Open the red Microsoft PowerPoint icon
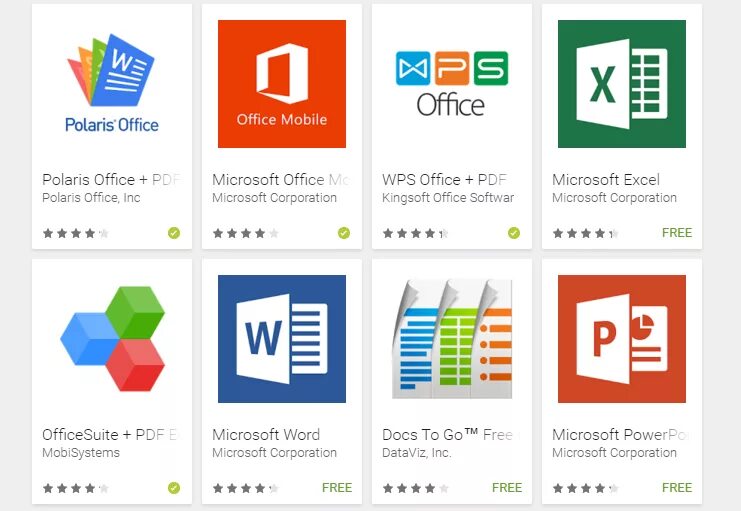 pos(621,338)
